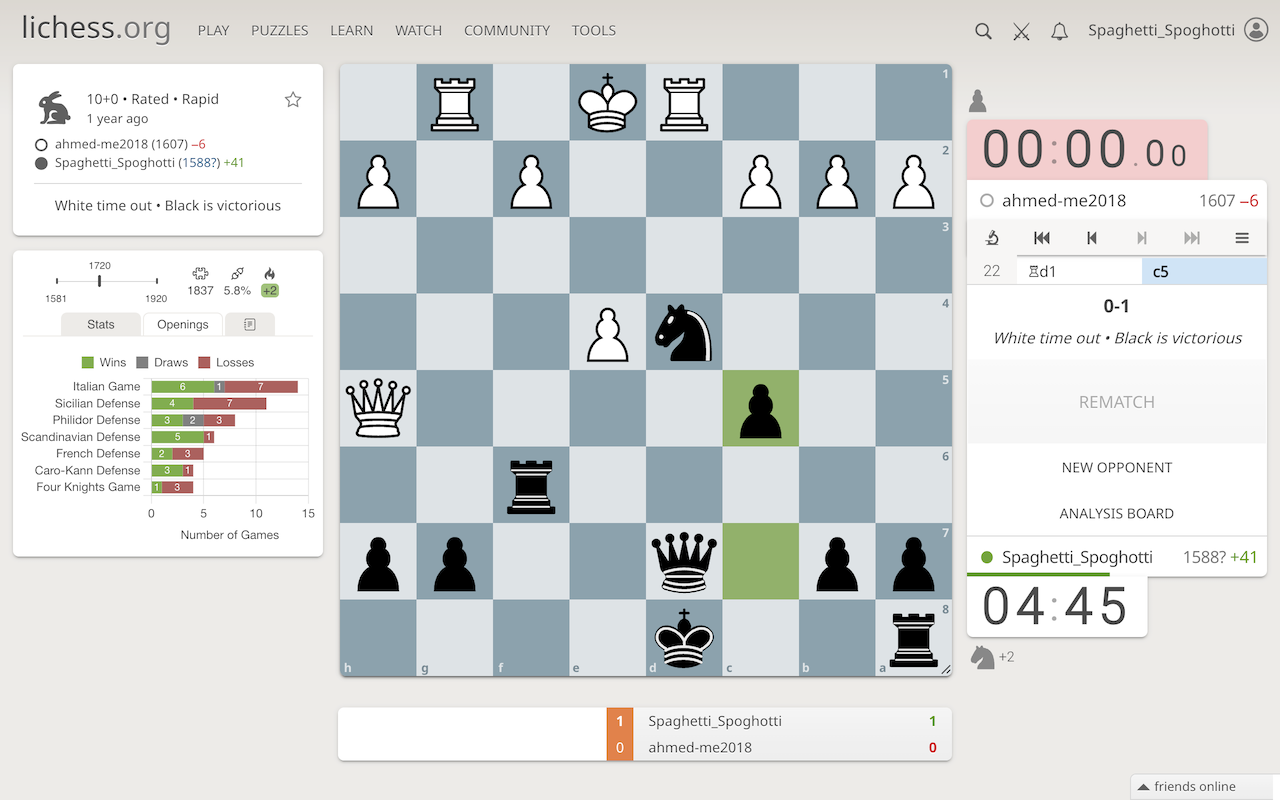Click ahmed-me2018 name above move list
The height and width of the screenshot is (800, 1280).
point(1064,200)
